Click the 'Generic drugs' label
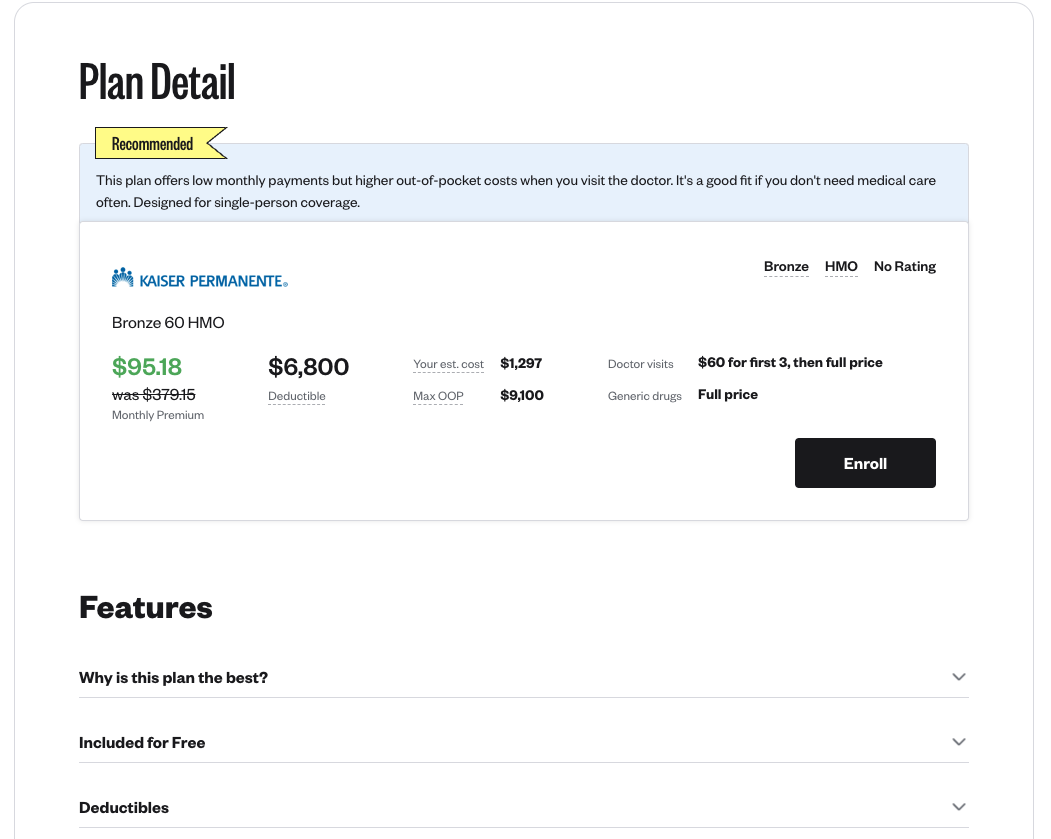This screenshot has height=839, width=1051. [x=645, y=396]
